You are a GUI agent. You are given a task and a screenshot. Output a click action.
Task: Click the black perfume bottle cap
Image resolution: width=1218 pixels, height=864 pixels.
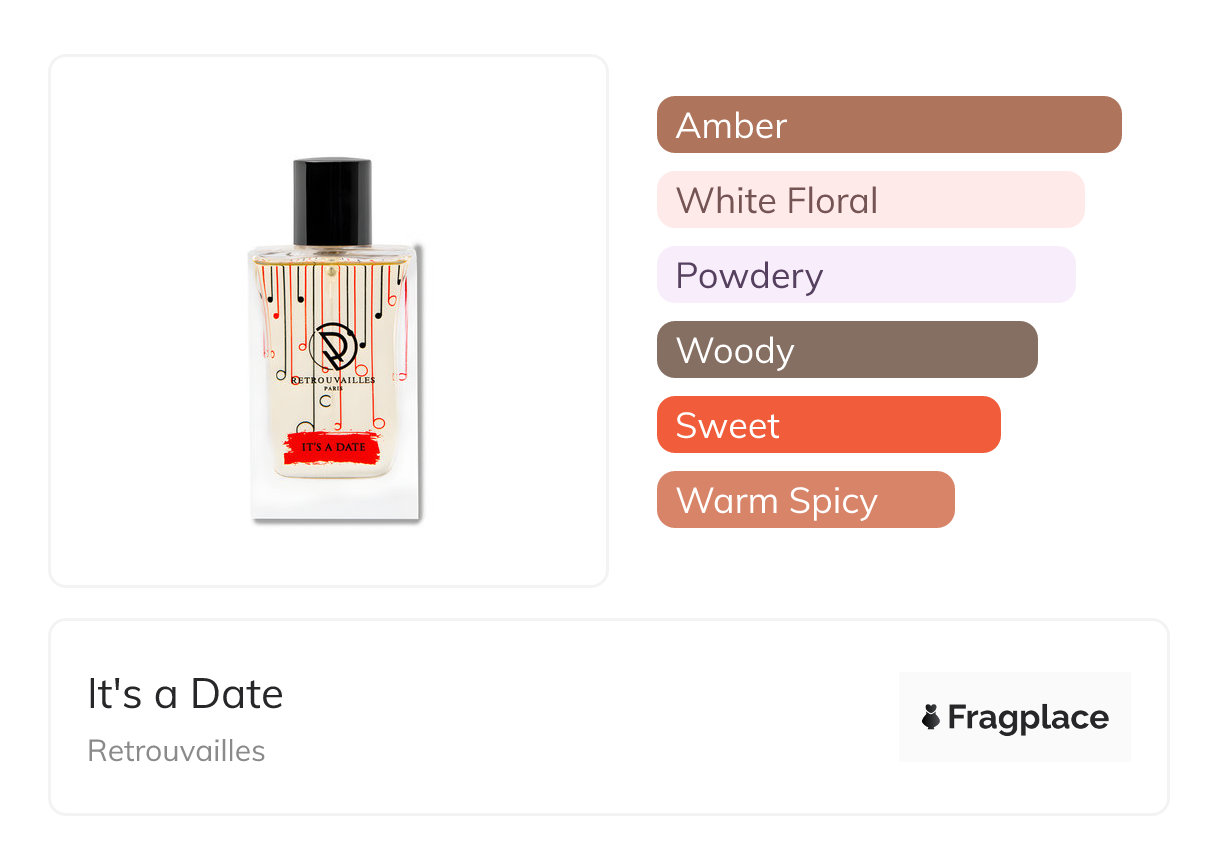click(332, 200)
